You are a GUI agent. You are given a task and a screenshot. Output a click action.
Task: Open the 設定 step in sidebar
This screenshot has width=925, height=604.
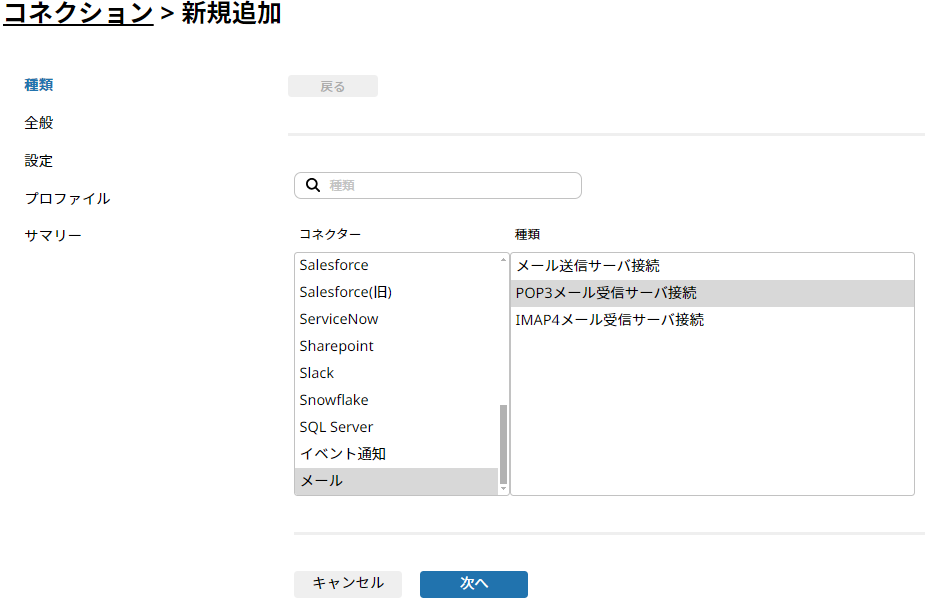coord(39,160)
